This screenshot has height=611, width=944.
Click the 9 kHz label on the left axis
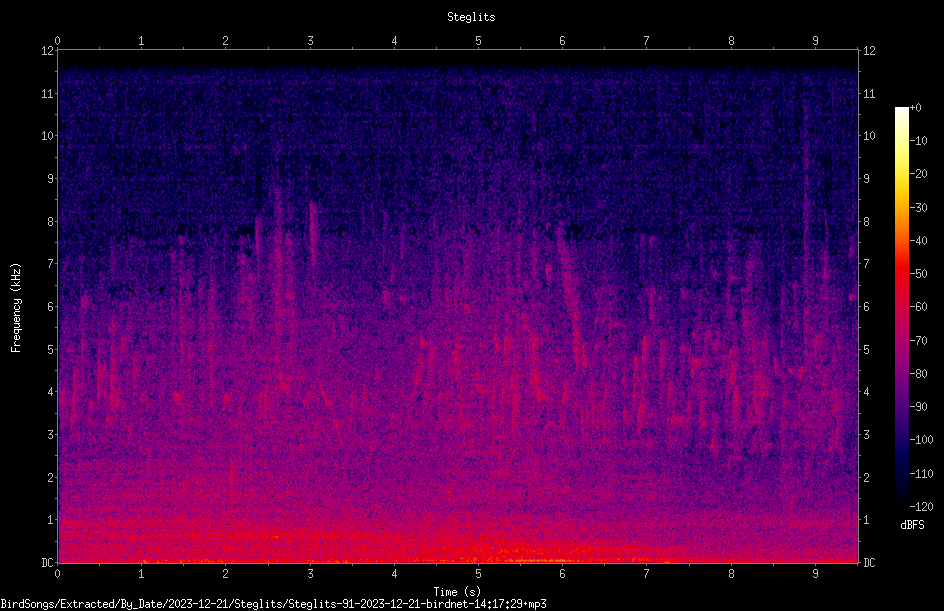(x=51, y=178)
